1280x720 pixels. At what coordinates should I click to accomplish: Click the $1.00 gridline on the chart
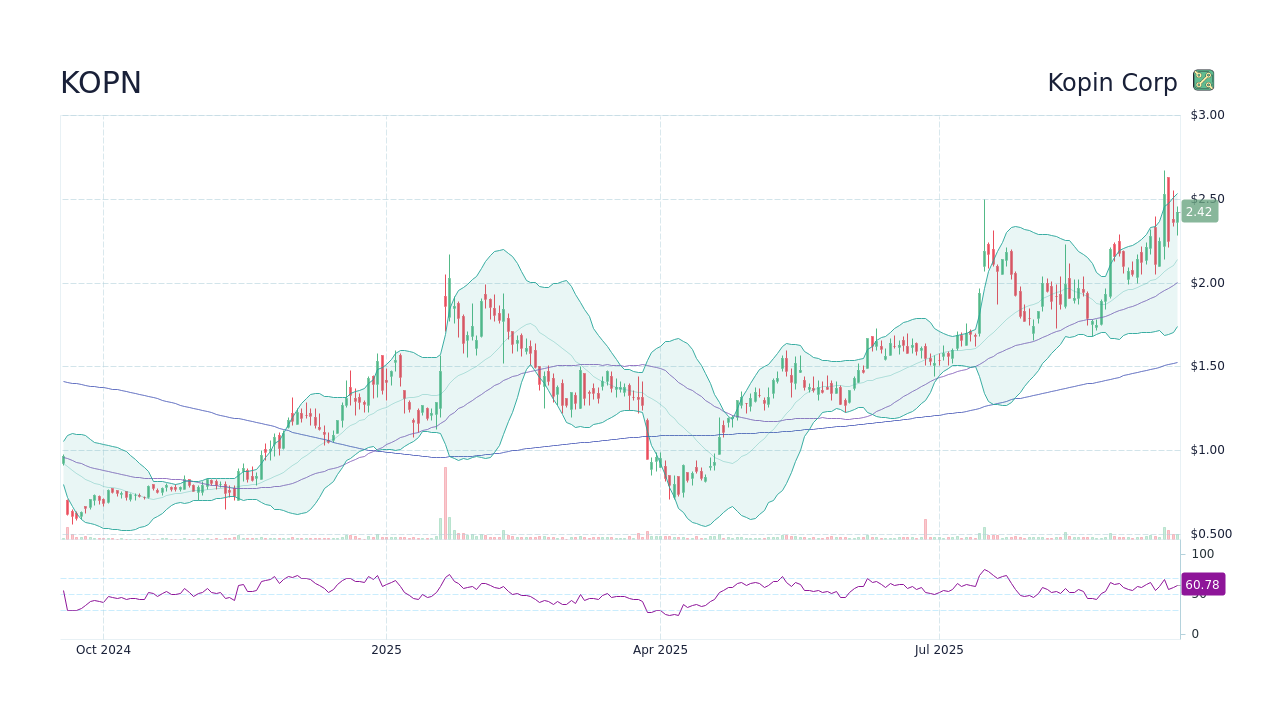(x=600, y=450)
